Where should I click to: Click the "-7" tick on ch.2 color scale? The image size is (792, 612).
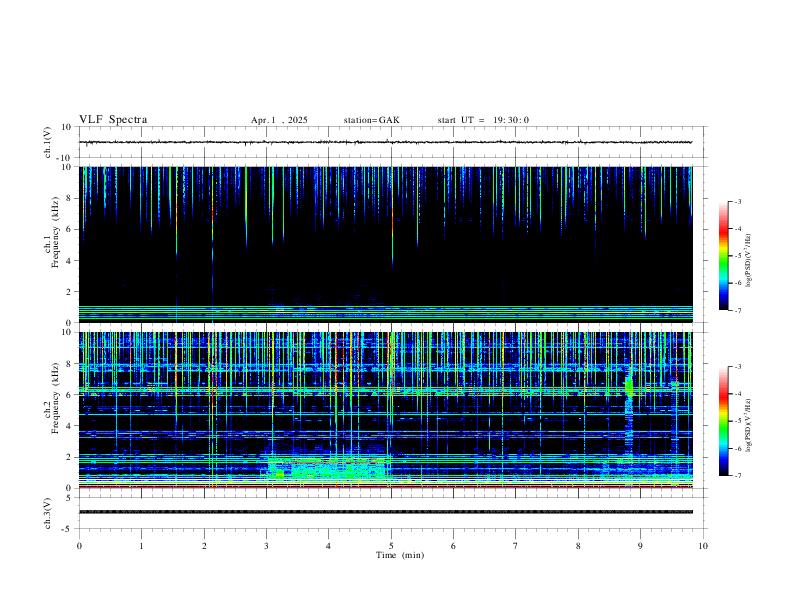[737, 476]
